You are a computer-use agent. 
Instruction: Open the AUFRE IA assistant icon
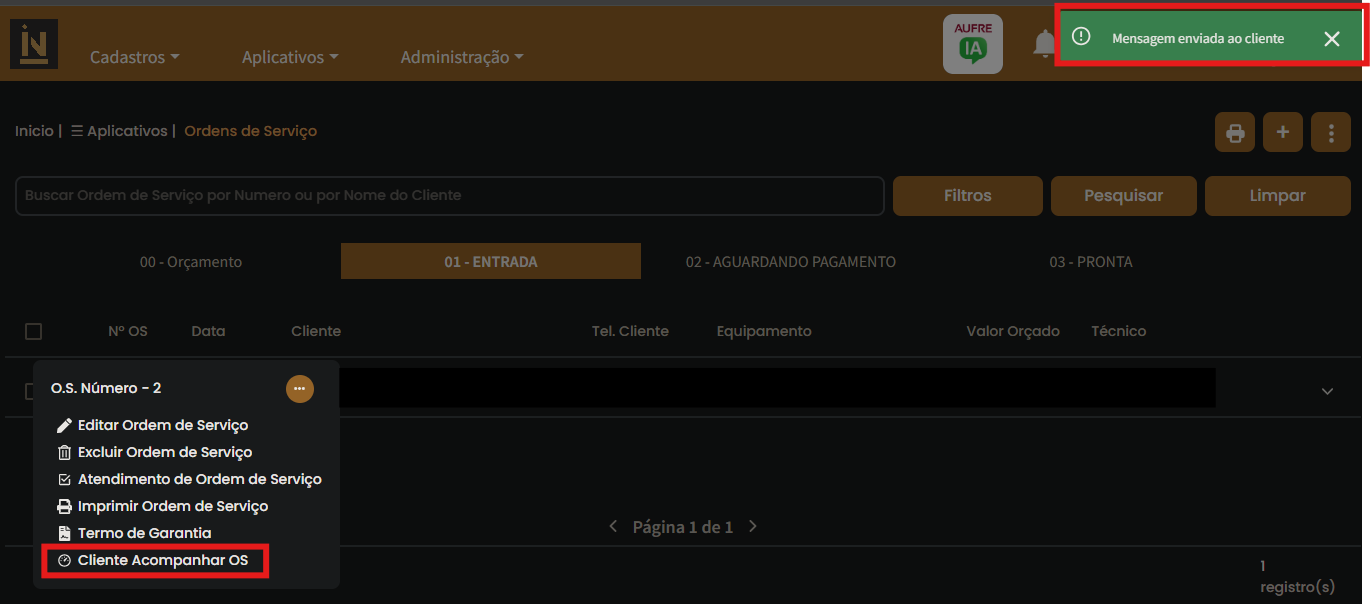point(972,44)
